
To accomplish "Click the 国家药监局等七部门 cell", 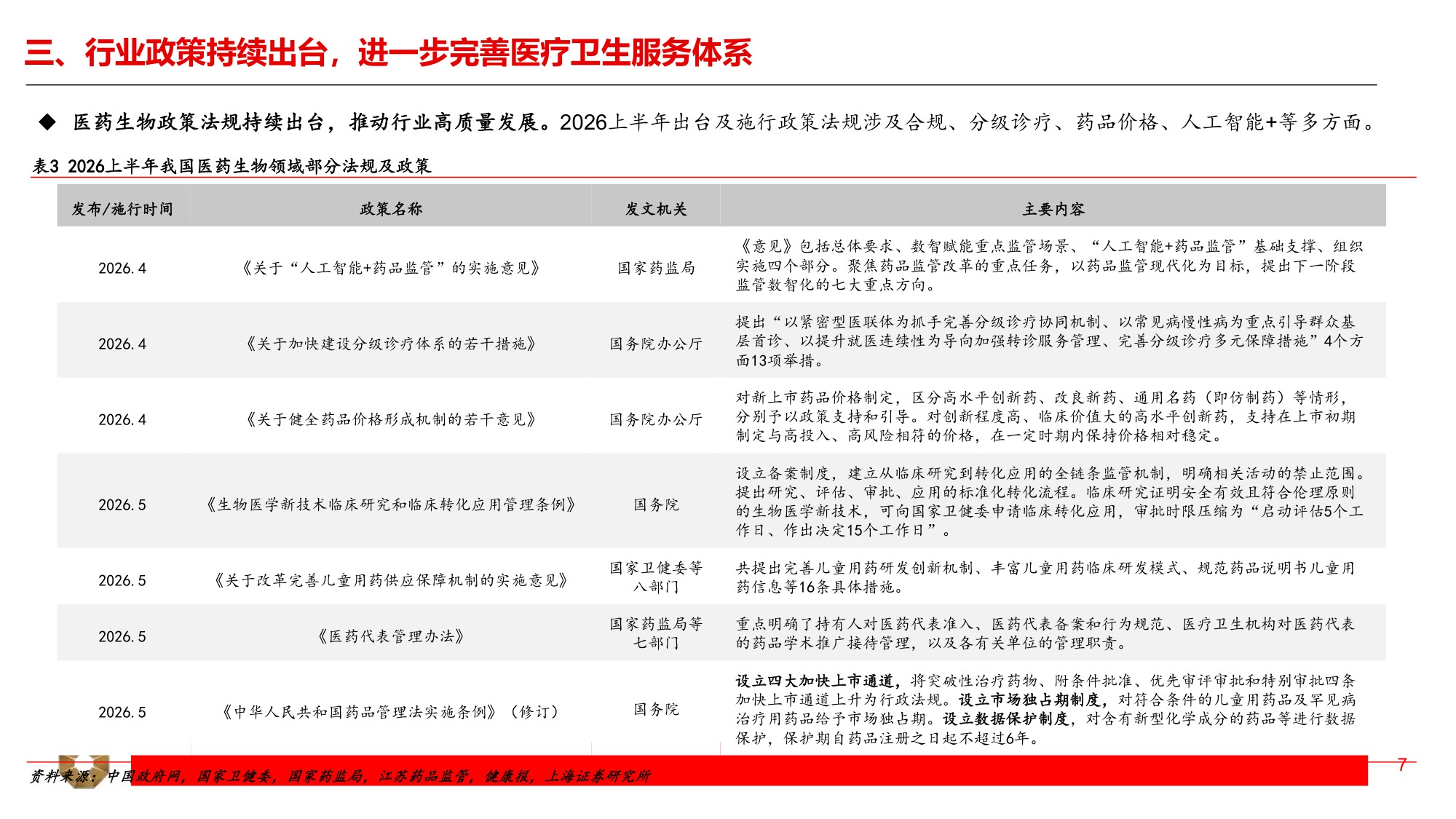I will pos(656,633).
